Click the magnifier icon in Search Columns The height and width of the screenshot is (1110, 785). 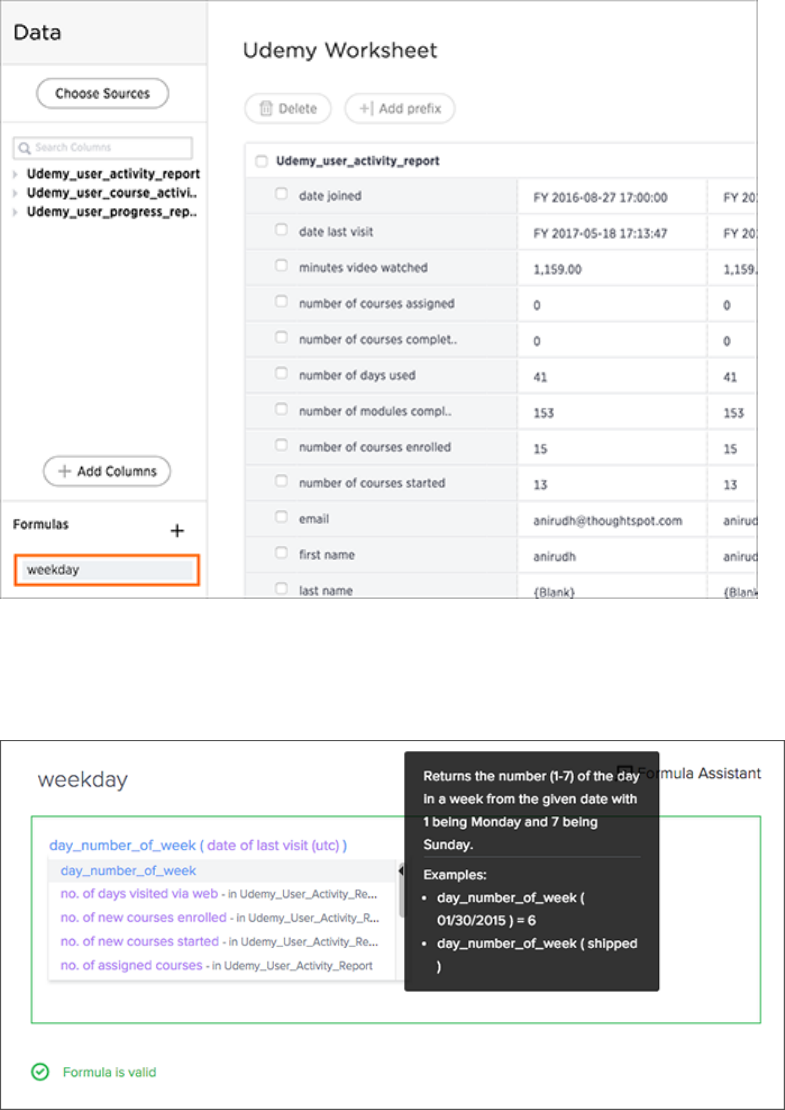pos(24,148)
